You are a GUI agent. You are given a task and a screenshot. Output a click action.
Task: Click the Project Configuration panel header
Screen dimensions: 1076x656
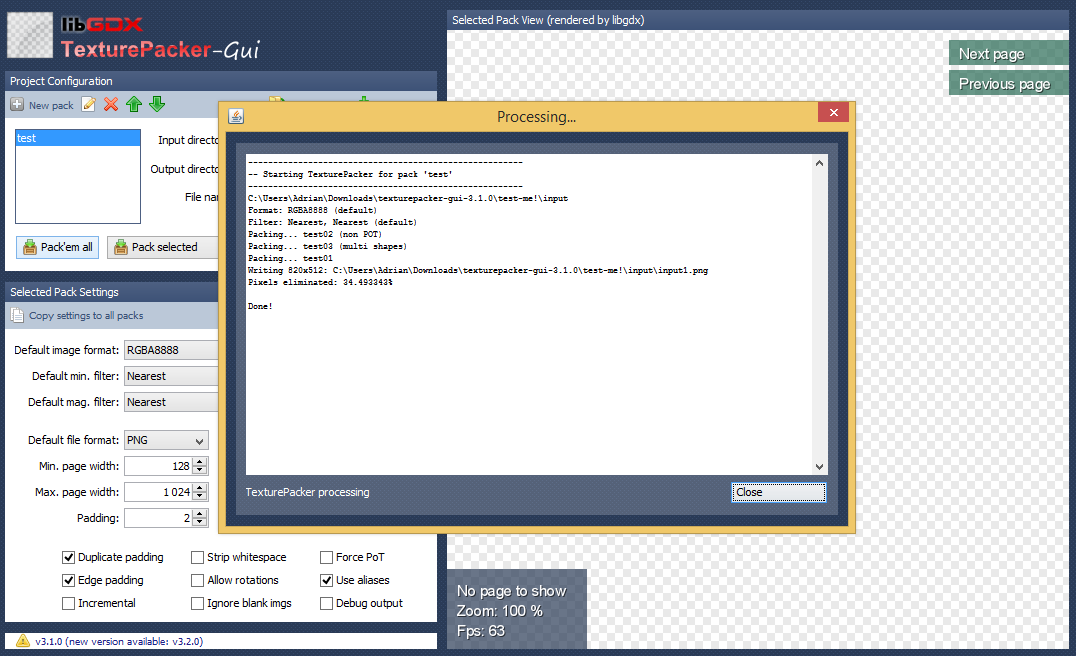pos(221,81)
